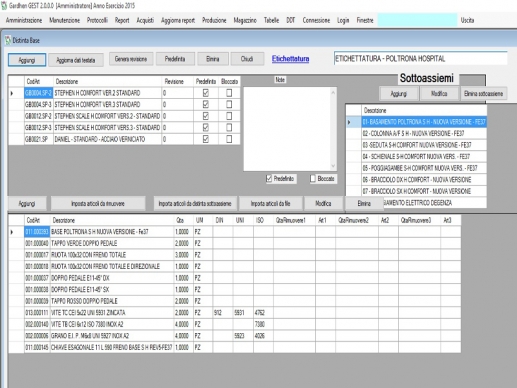Image resolution: width=517 pixels, height=388 pixels.
Task: Open the Protocolli menu
Action: [97, 20]
